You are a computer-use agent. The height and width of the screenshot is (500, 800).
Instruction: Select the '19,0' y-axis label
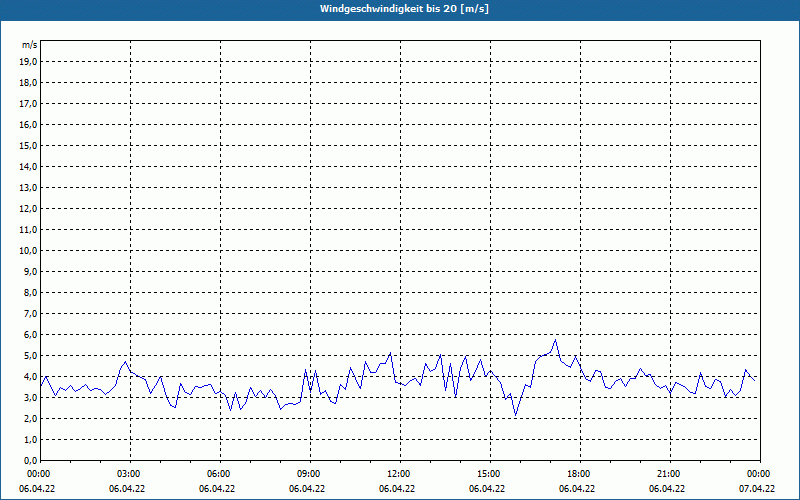click(28, 62)
